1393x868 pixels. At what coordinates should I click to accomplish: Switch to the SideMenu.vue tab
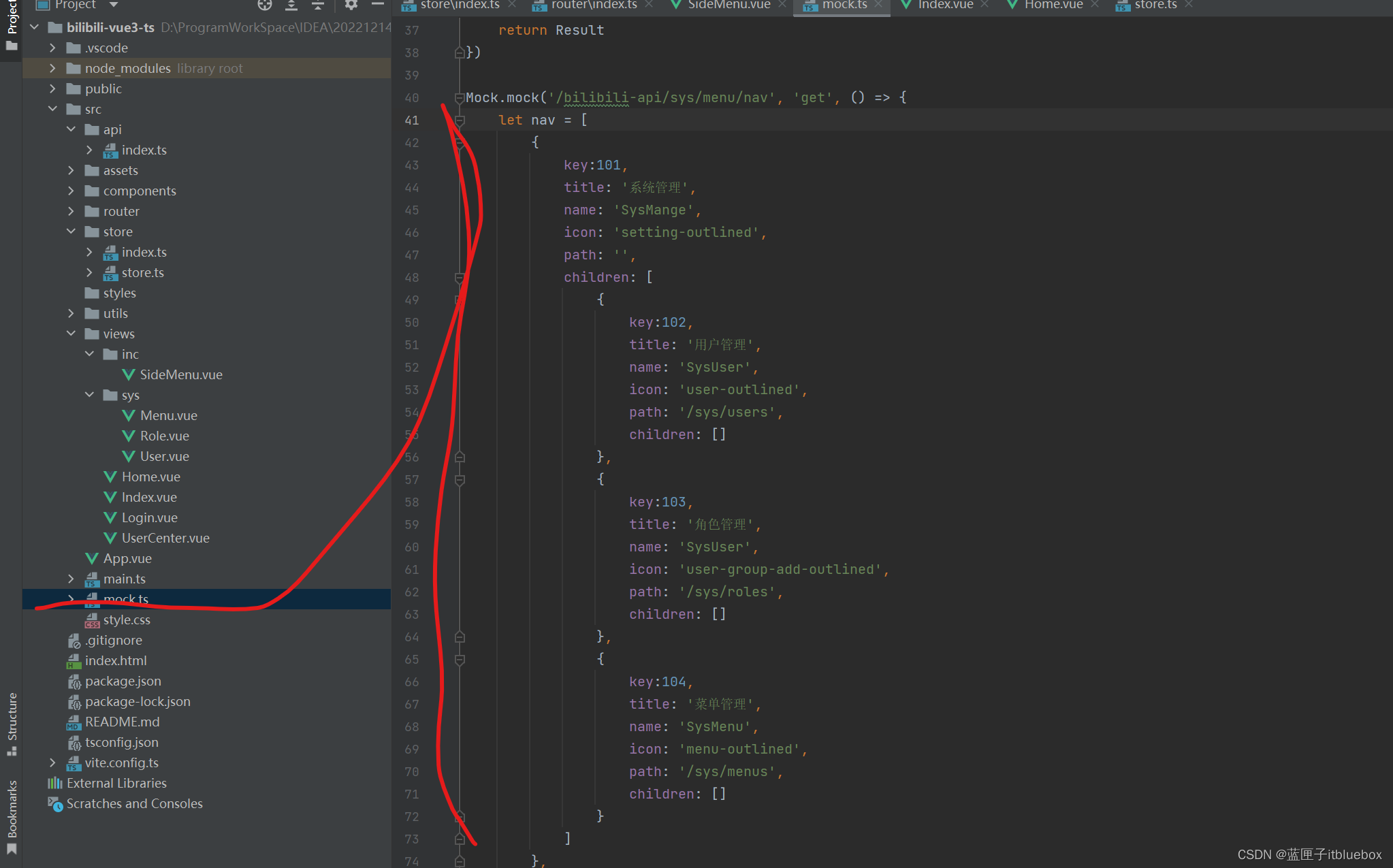(728, 5)
